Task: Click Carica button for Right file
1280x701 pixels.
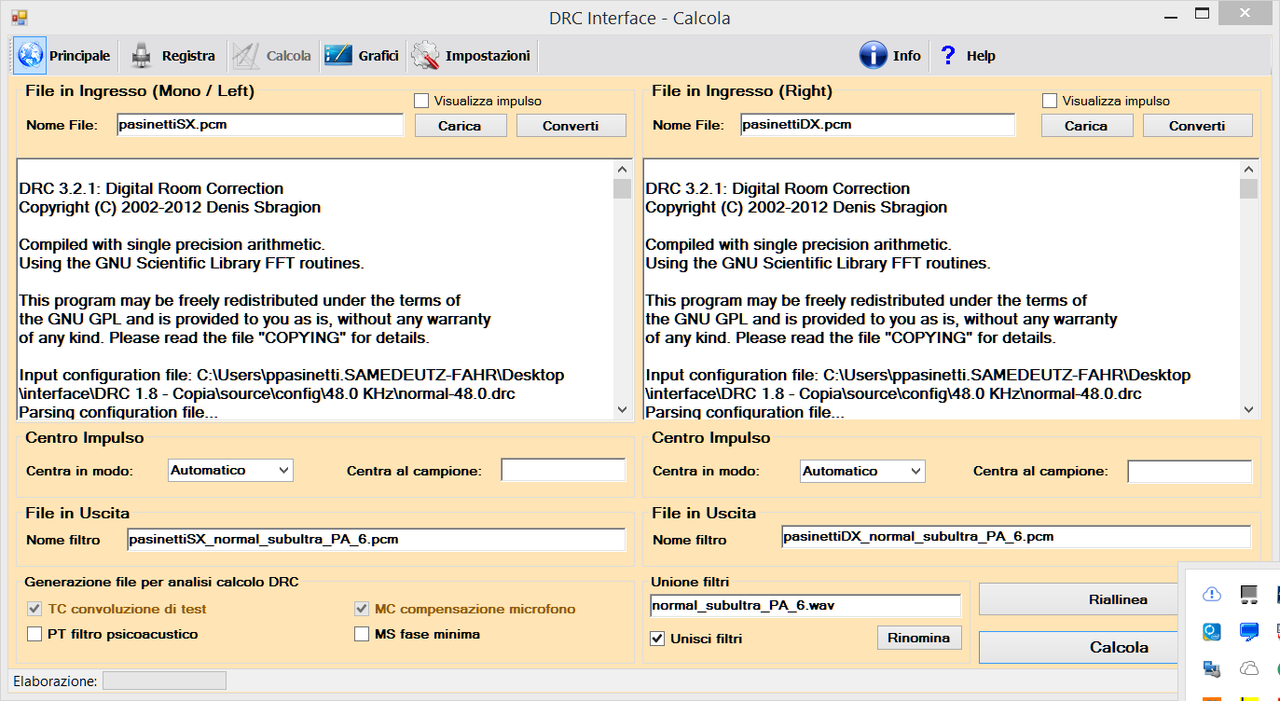Action: (1086, 126)
